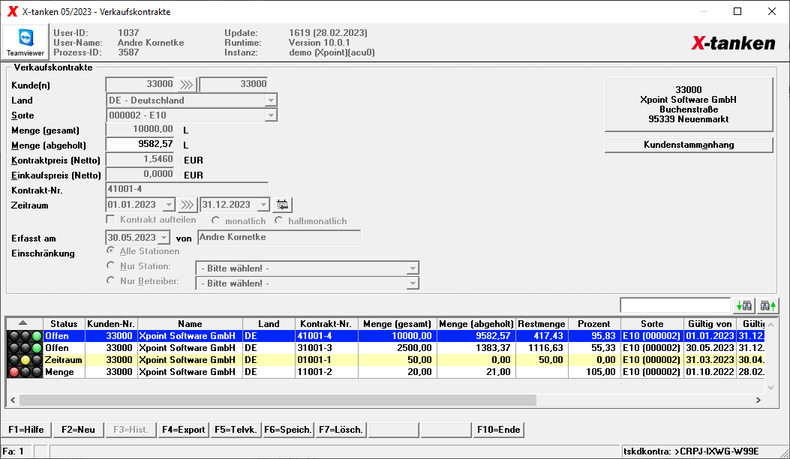The image size is (790, 459).
Task: Click table vertical scroll down arrow
Action: [771, 387]
